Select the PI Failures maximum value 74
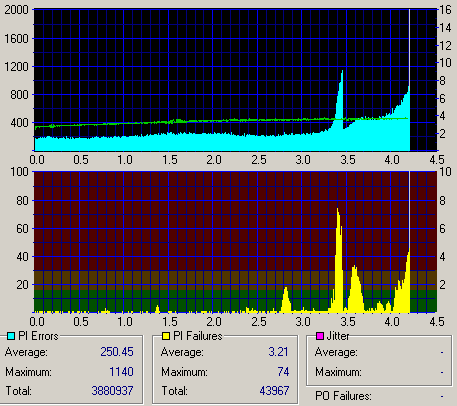The image size is (457, 406). pyautogui.click(x=283, y=372)
